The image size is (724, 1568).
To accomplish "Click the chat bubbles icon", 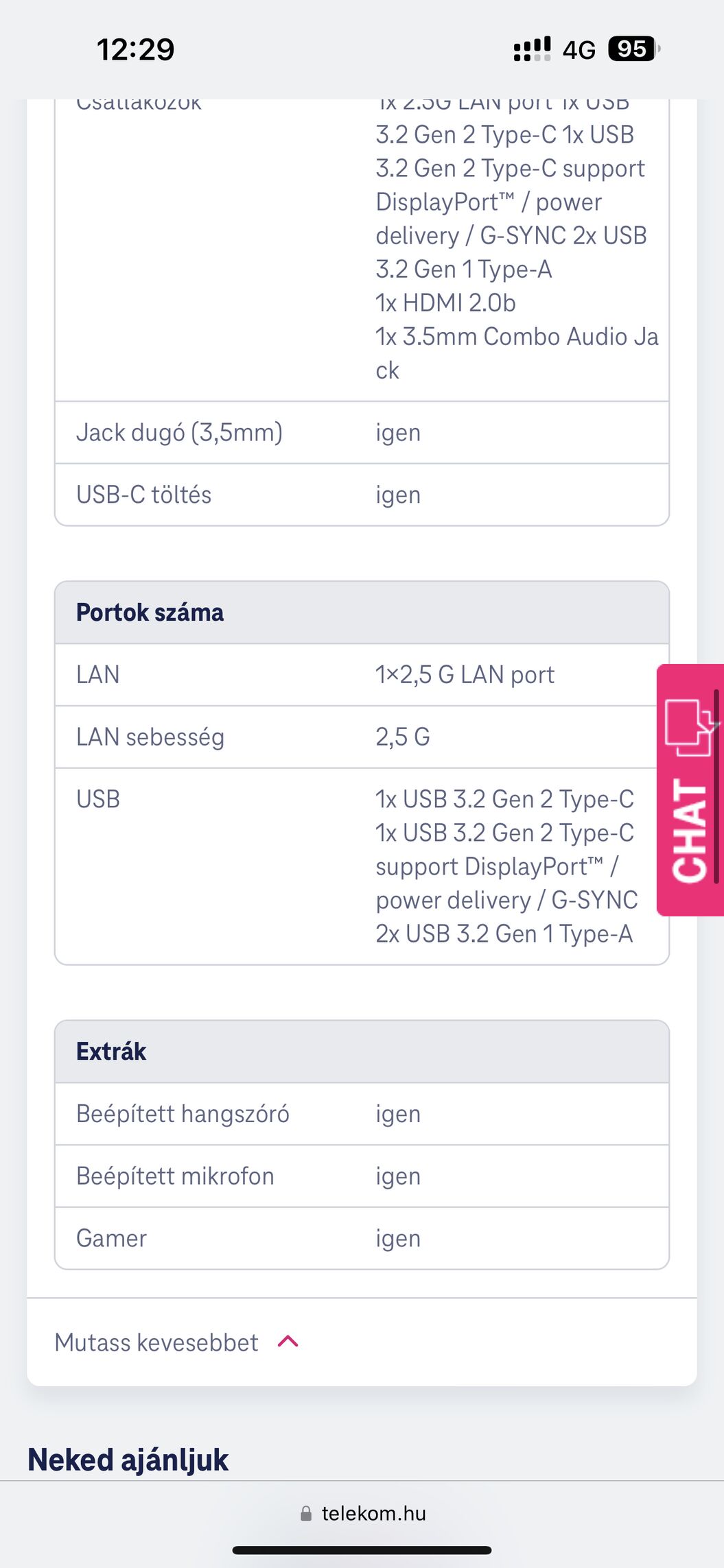I will point(690,726).
